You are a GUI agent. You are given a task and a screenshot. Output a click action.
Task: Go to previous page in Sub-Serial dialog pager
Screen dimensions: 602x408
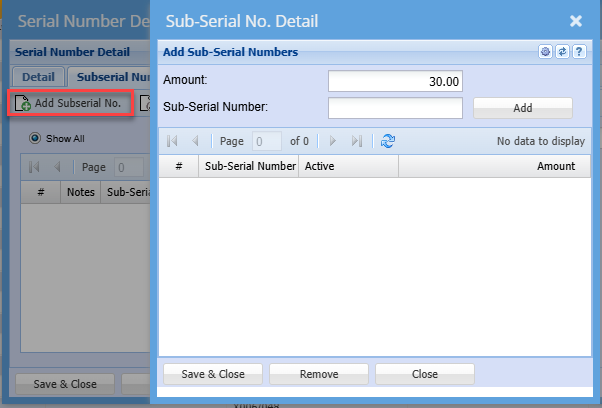click(195, 141)
